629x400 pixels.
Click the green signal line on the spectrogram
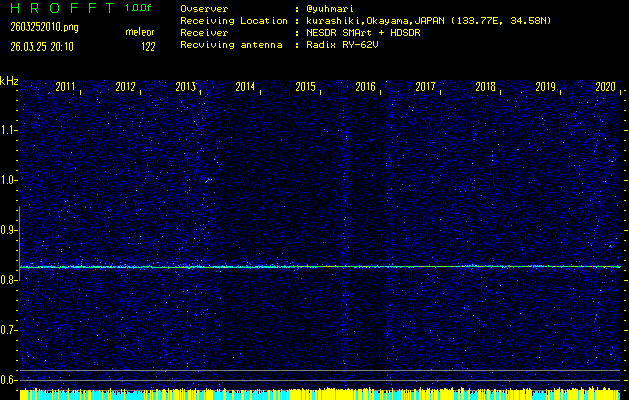[x=320, y=267]
